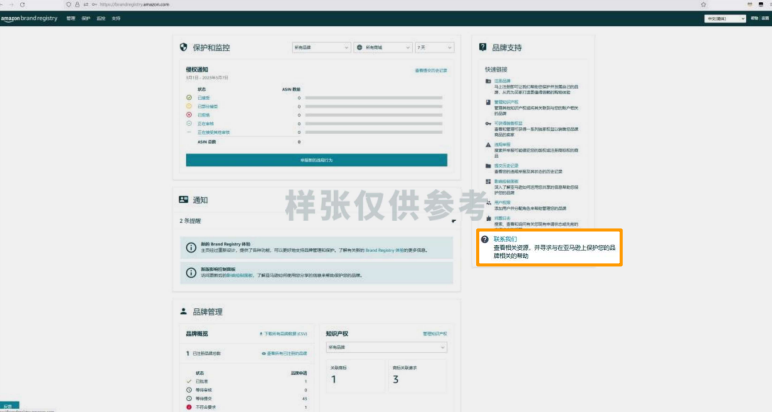772x412 pixels.
Task: Click the progress bar in the 已接受 row
Action: (x=374, y=98)
